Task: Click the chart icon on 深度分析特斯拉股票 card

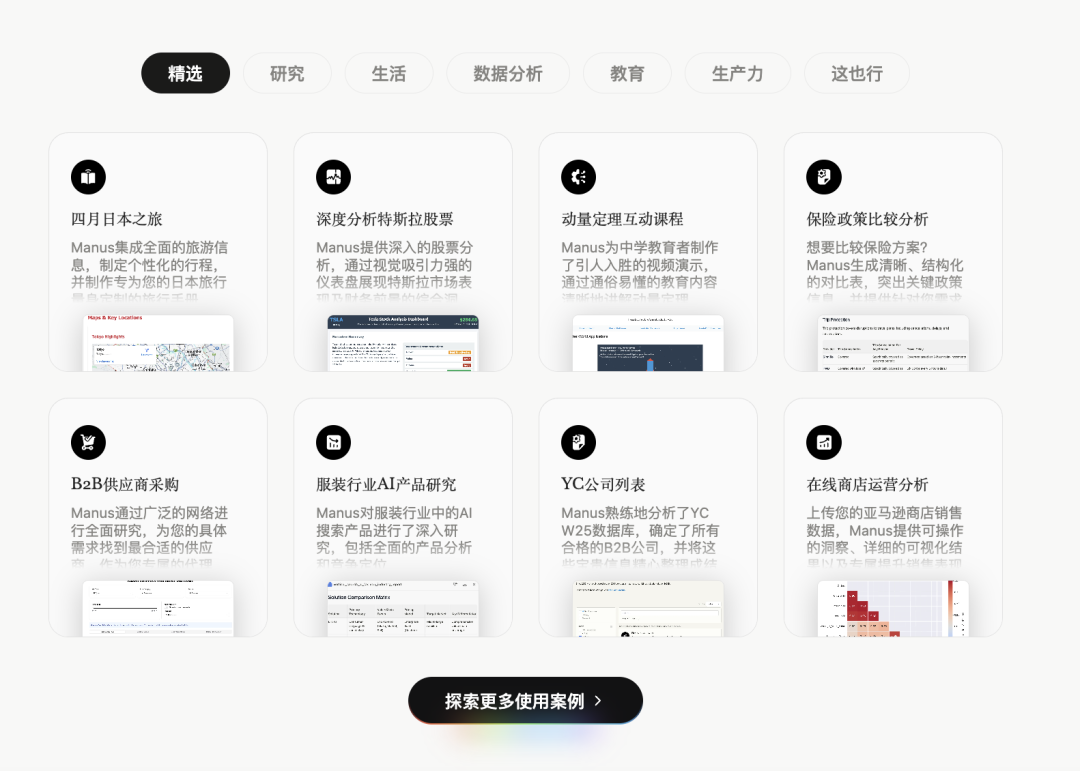Action: click(x=333, y=177)
